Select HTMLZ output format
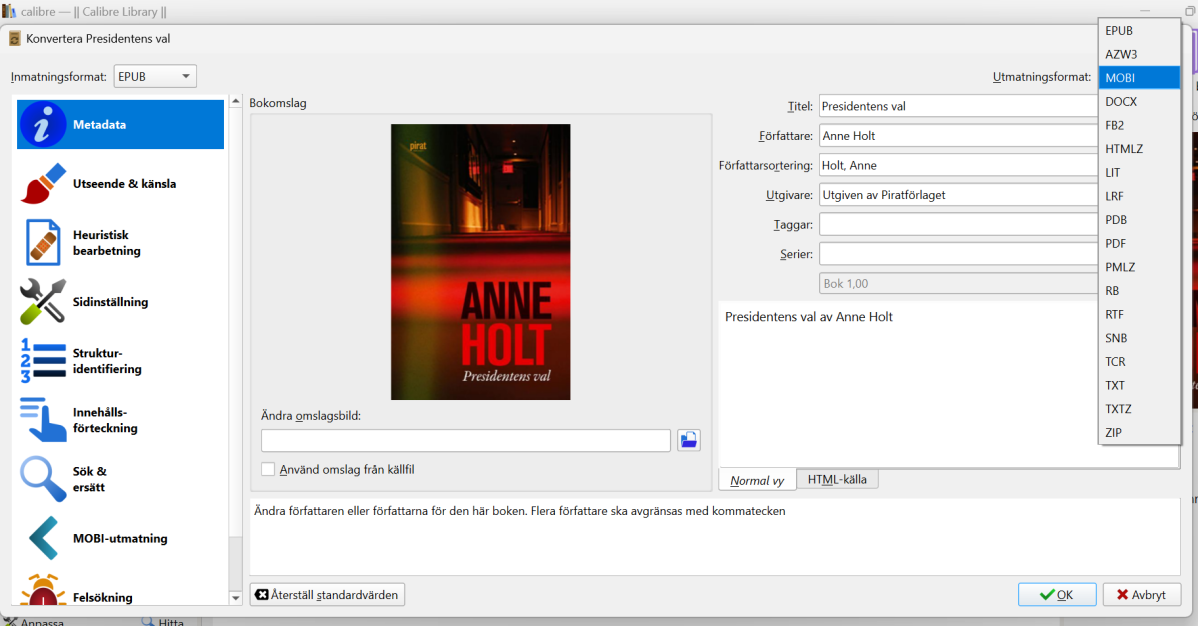Image resolution: width=1198 pixels, height=626 pixels. tap(1139, 149)
